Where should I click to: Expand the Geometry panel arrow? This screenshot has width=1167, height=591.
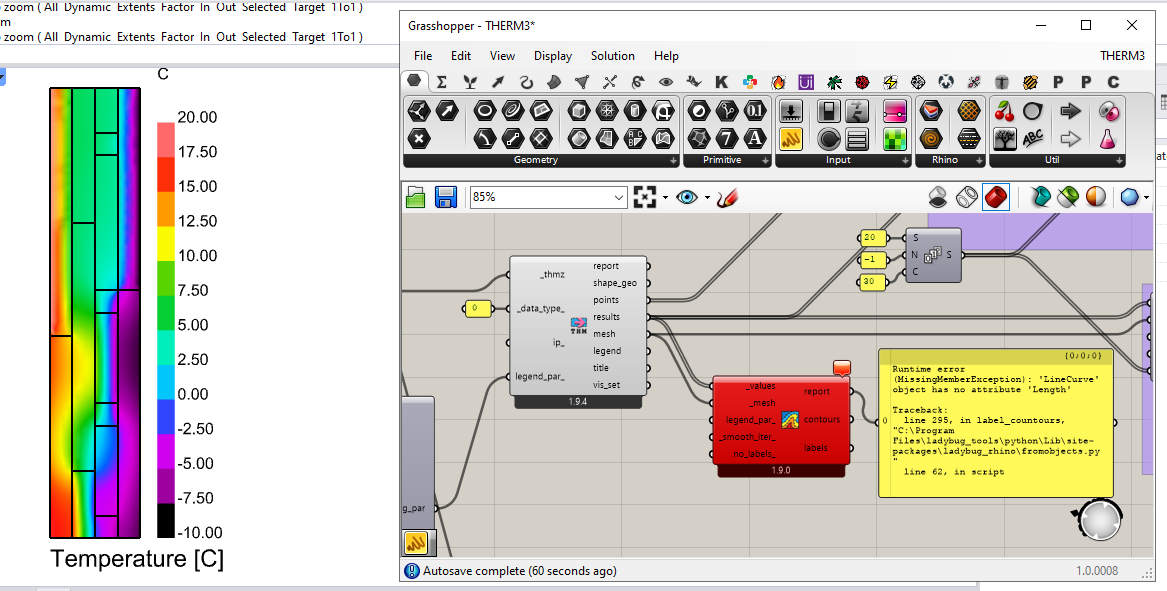click(x=672, y=160)
